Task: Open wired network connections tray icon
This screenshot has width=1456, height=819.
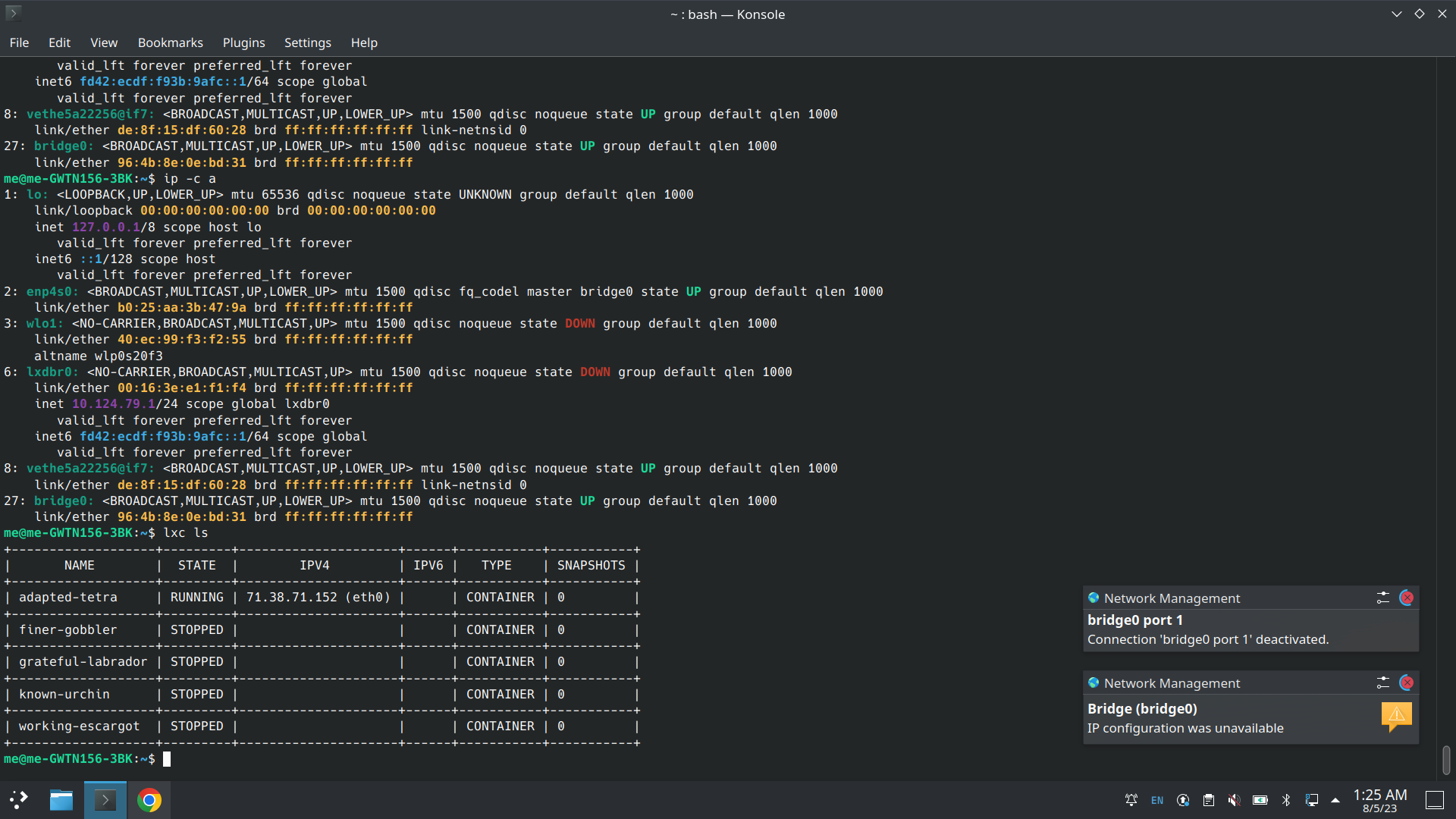Action: pos(1311,799)
